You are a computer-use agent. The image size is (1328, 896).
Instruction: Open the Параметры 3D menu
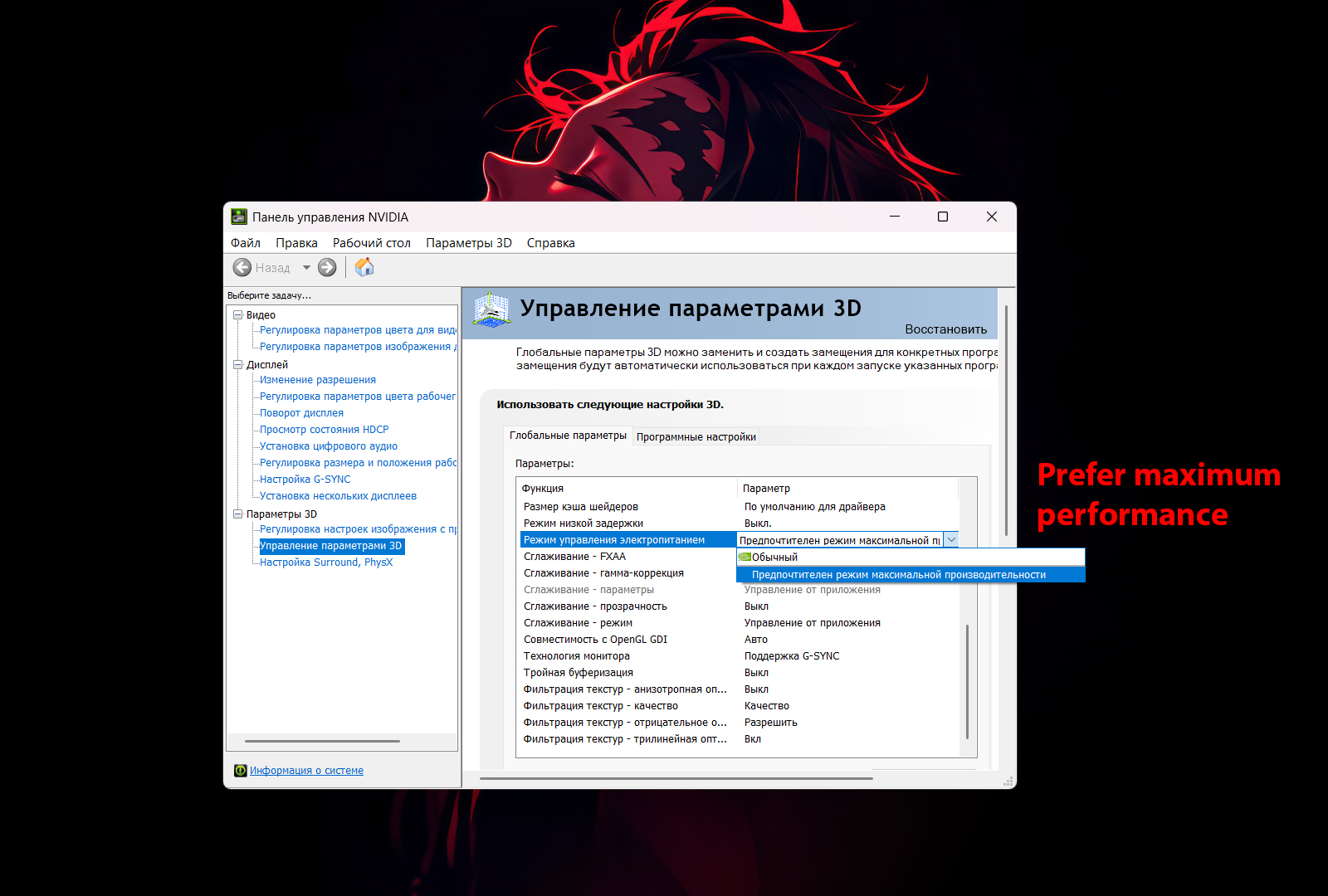coord(469,243)
